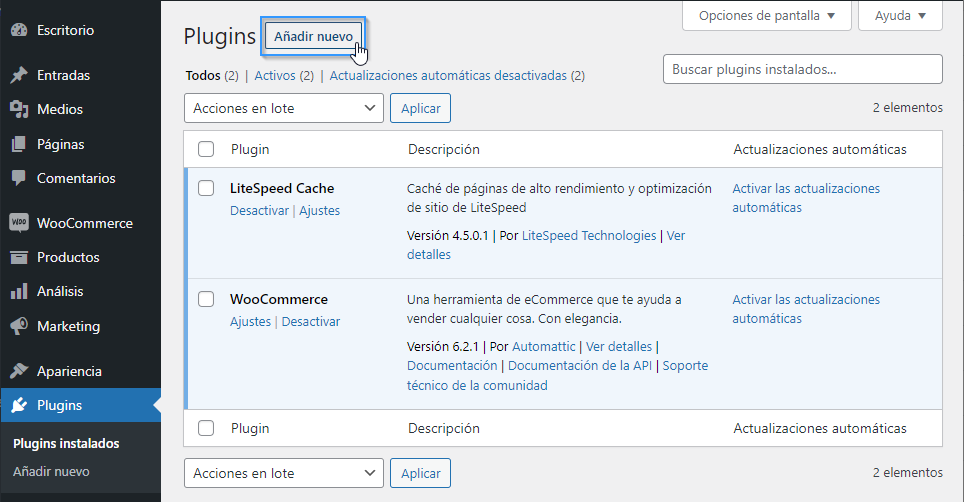Toggle the footer row select-all checkbox
This screenshot has width=964, height=502.
pyautogui.click(x=206, y=428)
